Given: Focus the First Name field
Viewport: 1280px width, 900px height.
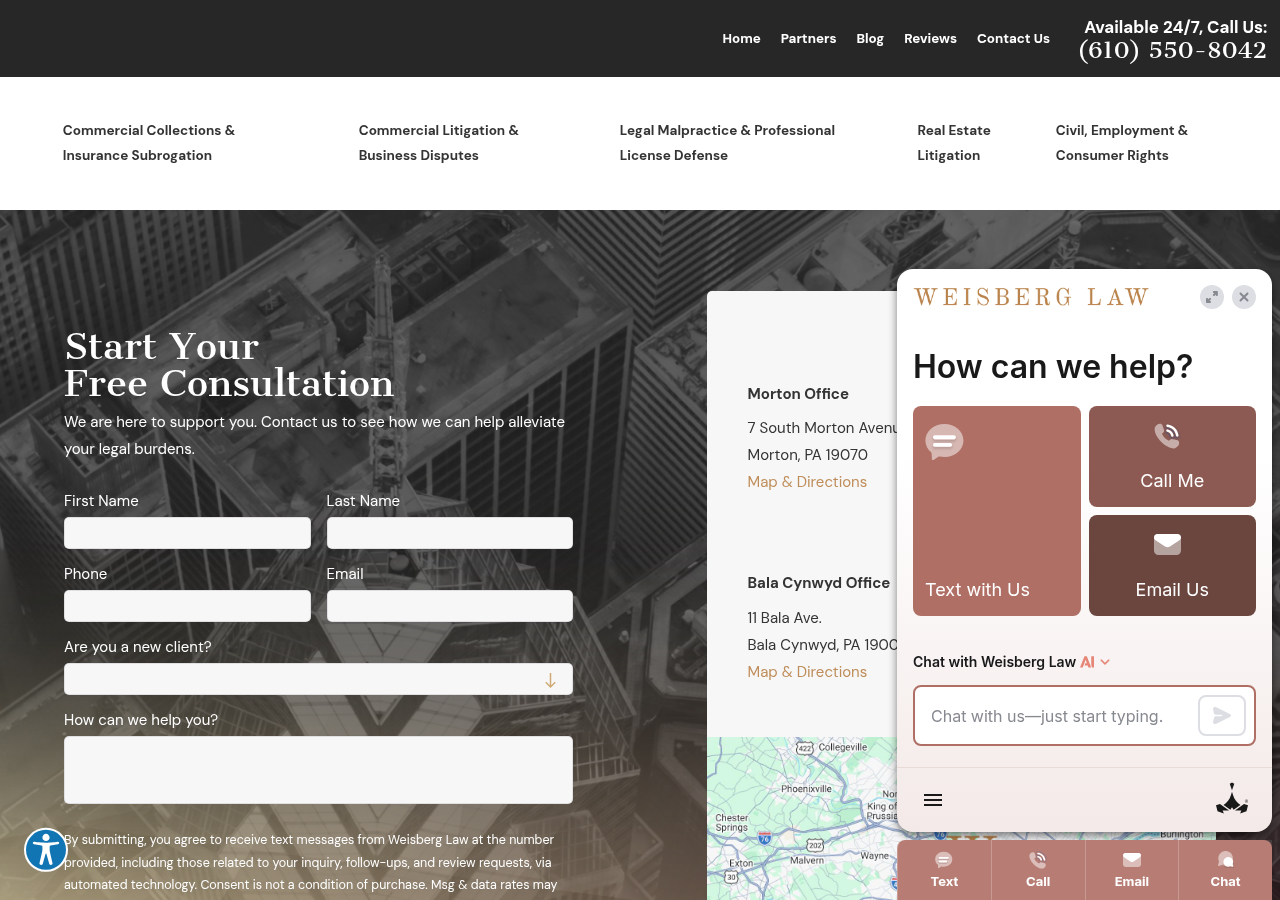Looking at the screenshot, I should pos(187,533).
